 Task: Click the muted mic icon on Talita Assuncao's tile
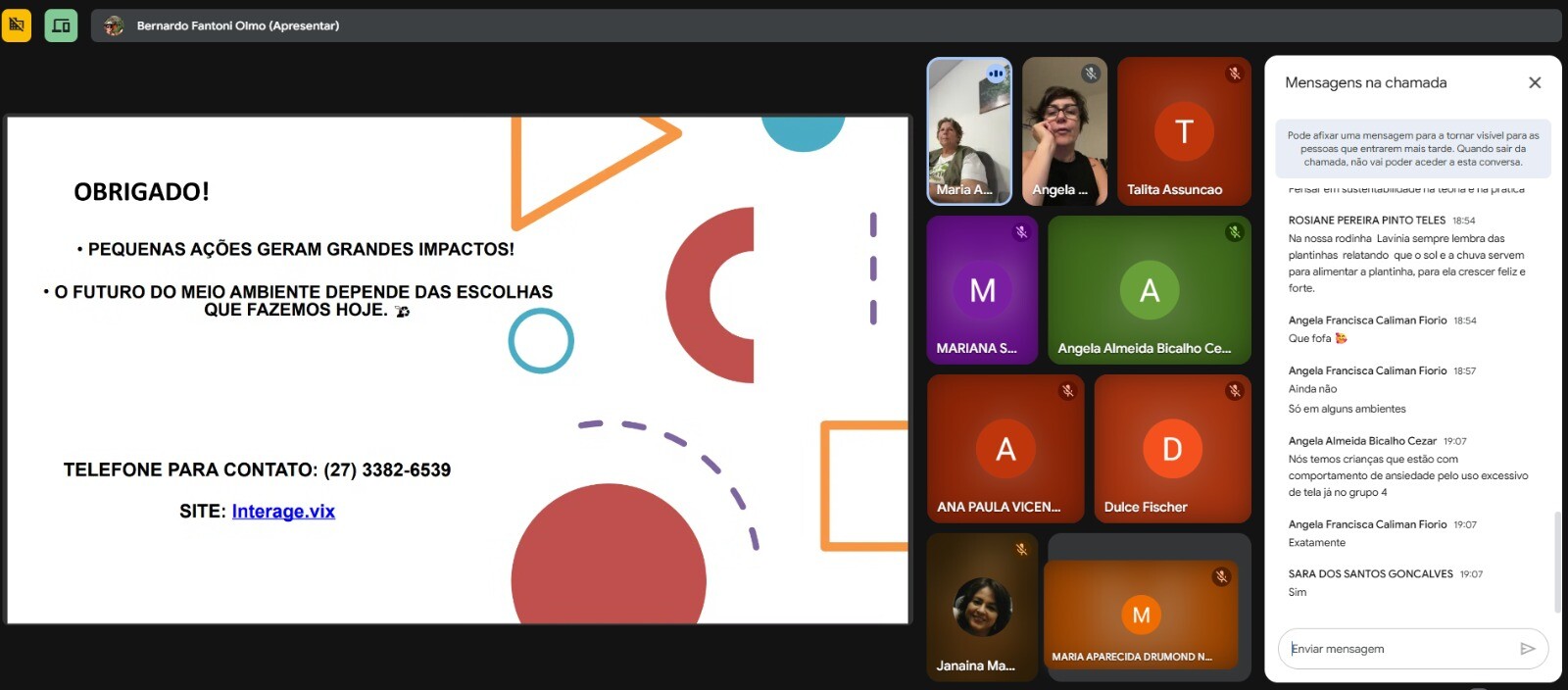[x=1234, y=74]
